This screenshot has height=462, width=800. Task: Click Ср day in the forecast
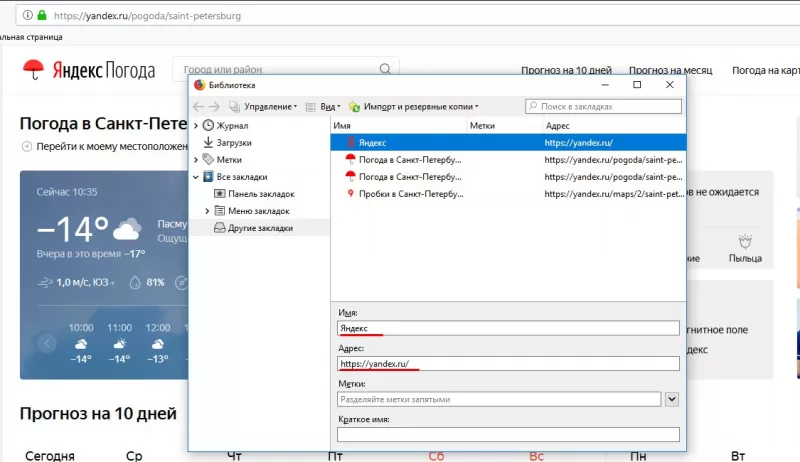(134, 456)
